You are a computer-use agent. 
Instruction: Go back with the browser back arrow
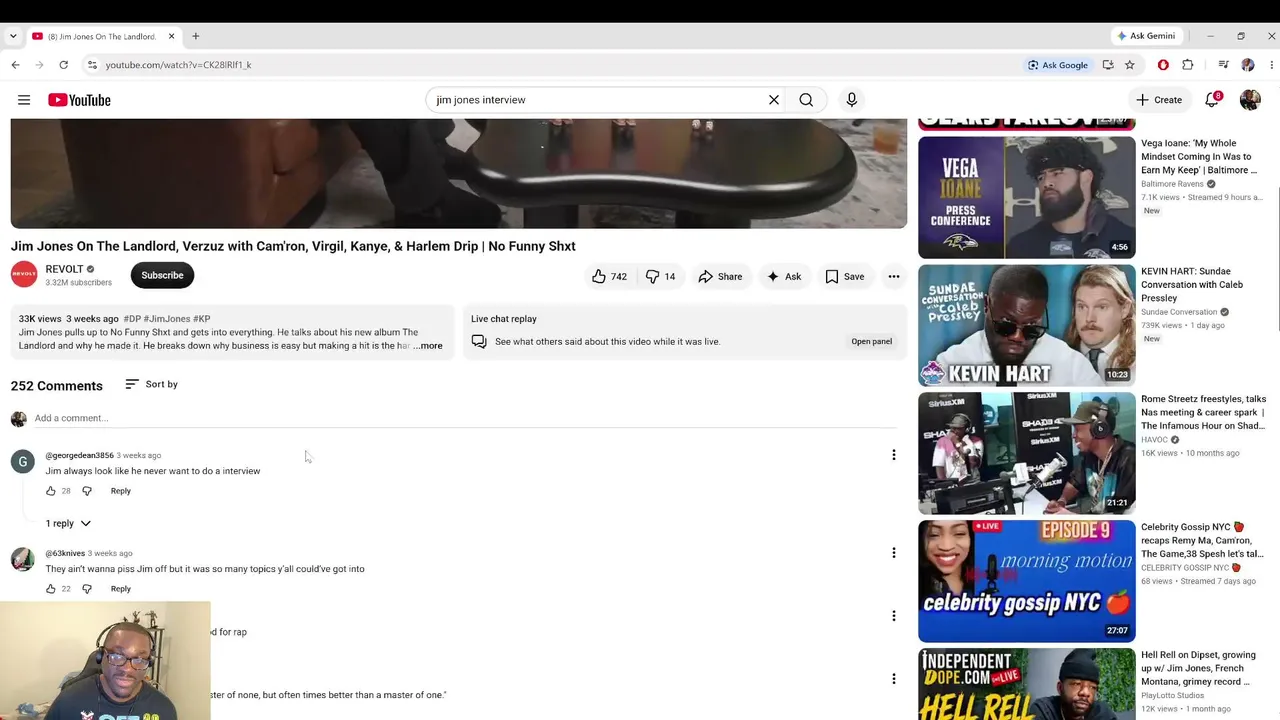(x=15, y=65)
